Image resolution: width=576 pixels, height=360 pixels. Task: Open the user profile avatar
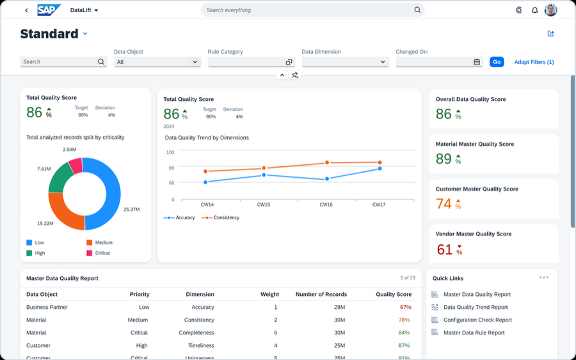coord(551,10)
